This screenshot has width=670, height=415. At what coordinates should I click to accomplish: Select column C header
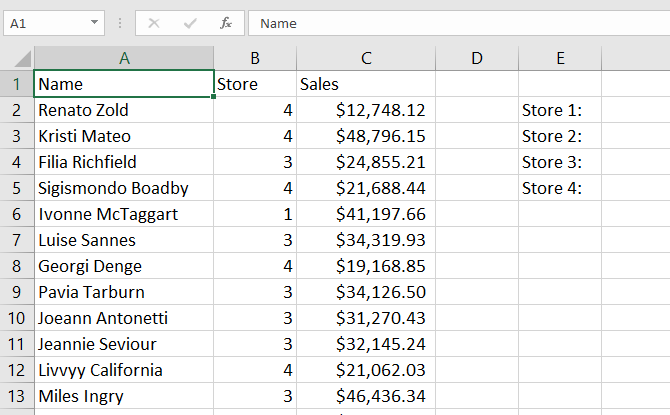pyautogui.click(x=366, y=58)
